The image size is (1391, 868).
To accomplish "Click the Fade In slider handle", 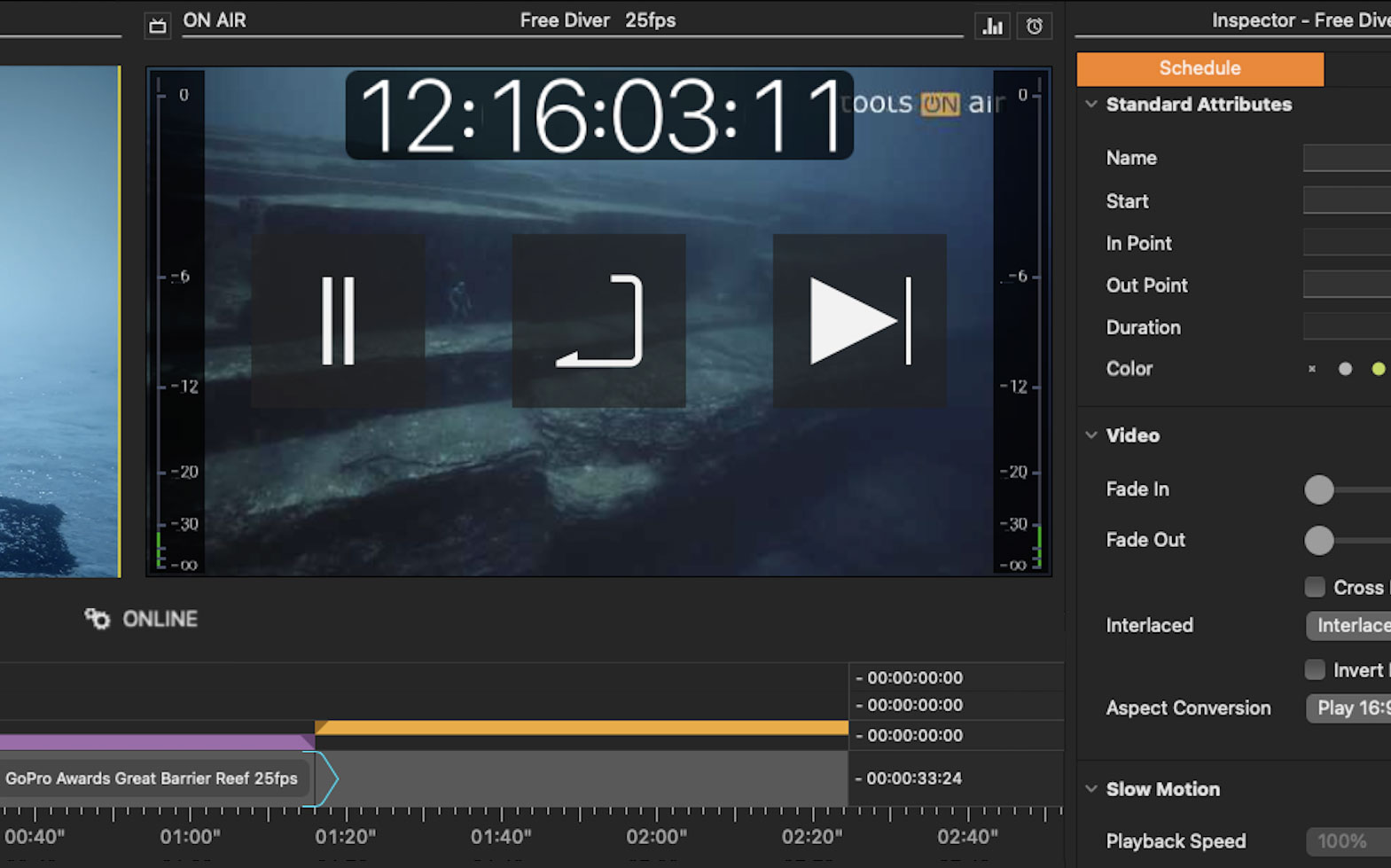I will [x=1319, y=489].
